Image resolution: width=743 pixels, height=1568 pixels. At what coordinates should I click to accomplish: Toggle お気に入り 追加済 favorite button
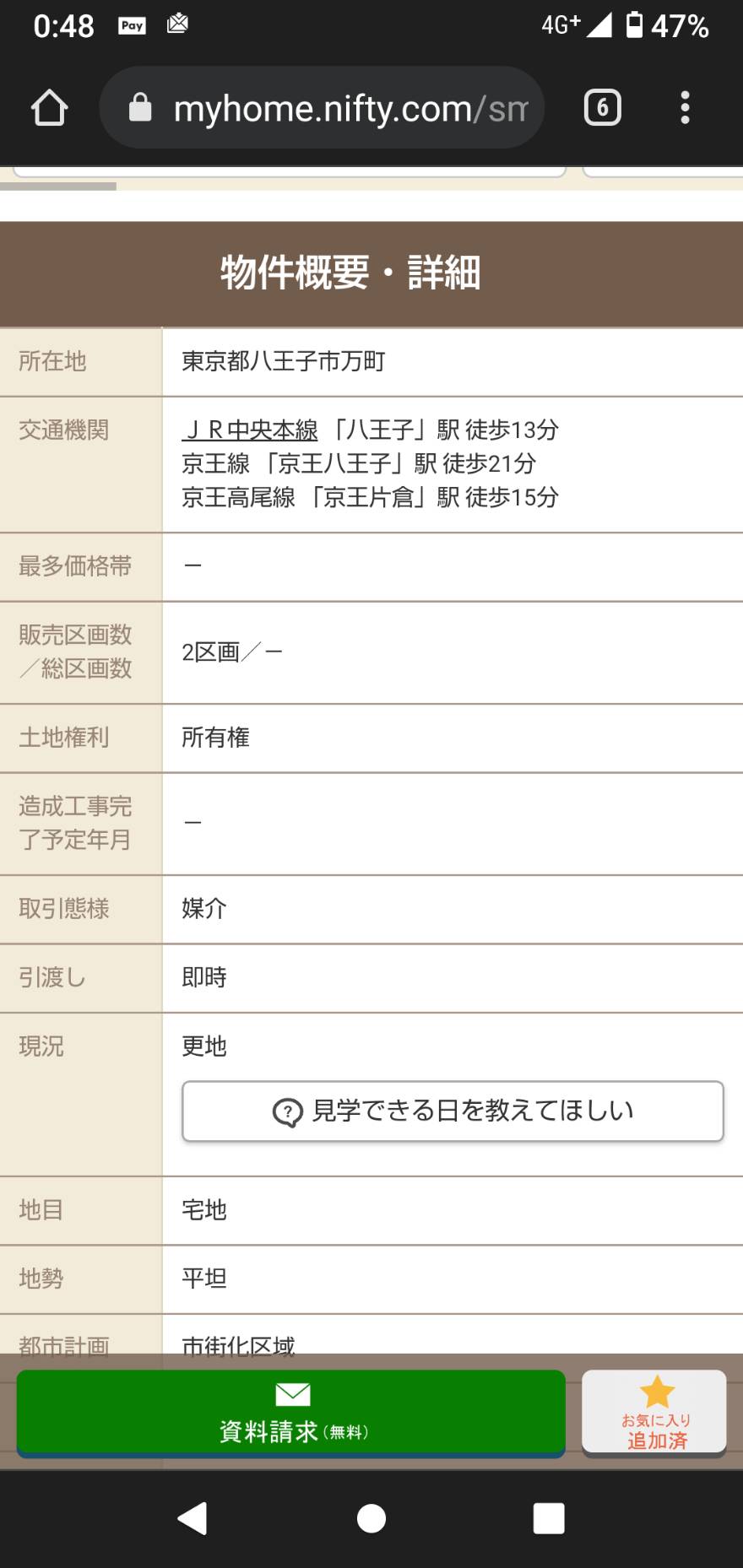coord(654,1412)
